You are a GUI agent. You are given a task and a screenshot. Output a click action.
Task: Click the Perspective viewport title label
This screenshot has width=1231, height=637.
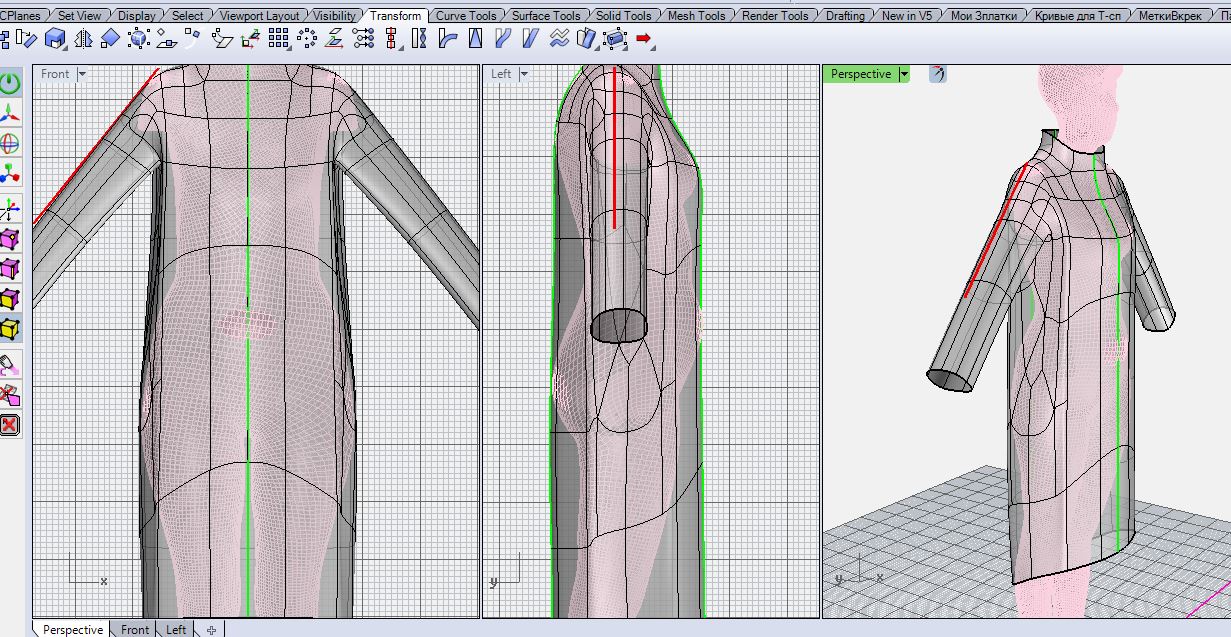[860, 74]
